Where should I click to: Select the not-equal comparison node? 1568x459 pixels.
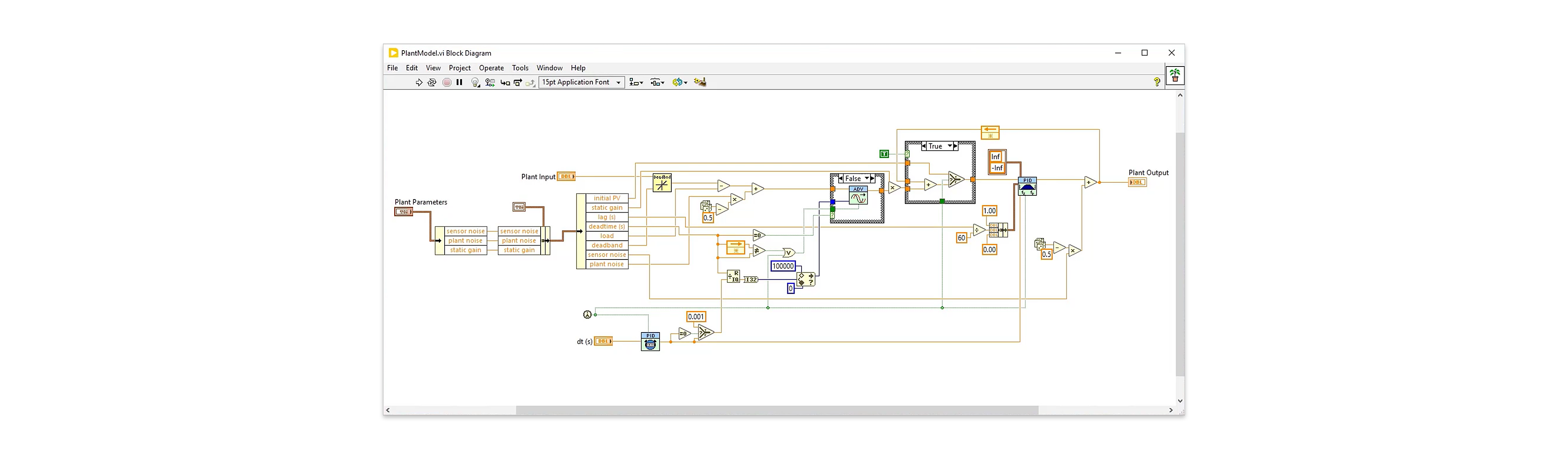[x=758, y=251]
